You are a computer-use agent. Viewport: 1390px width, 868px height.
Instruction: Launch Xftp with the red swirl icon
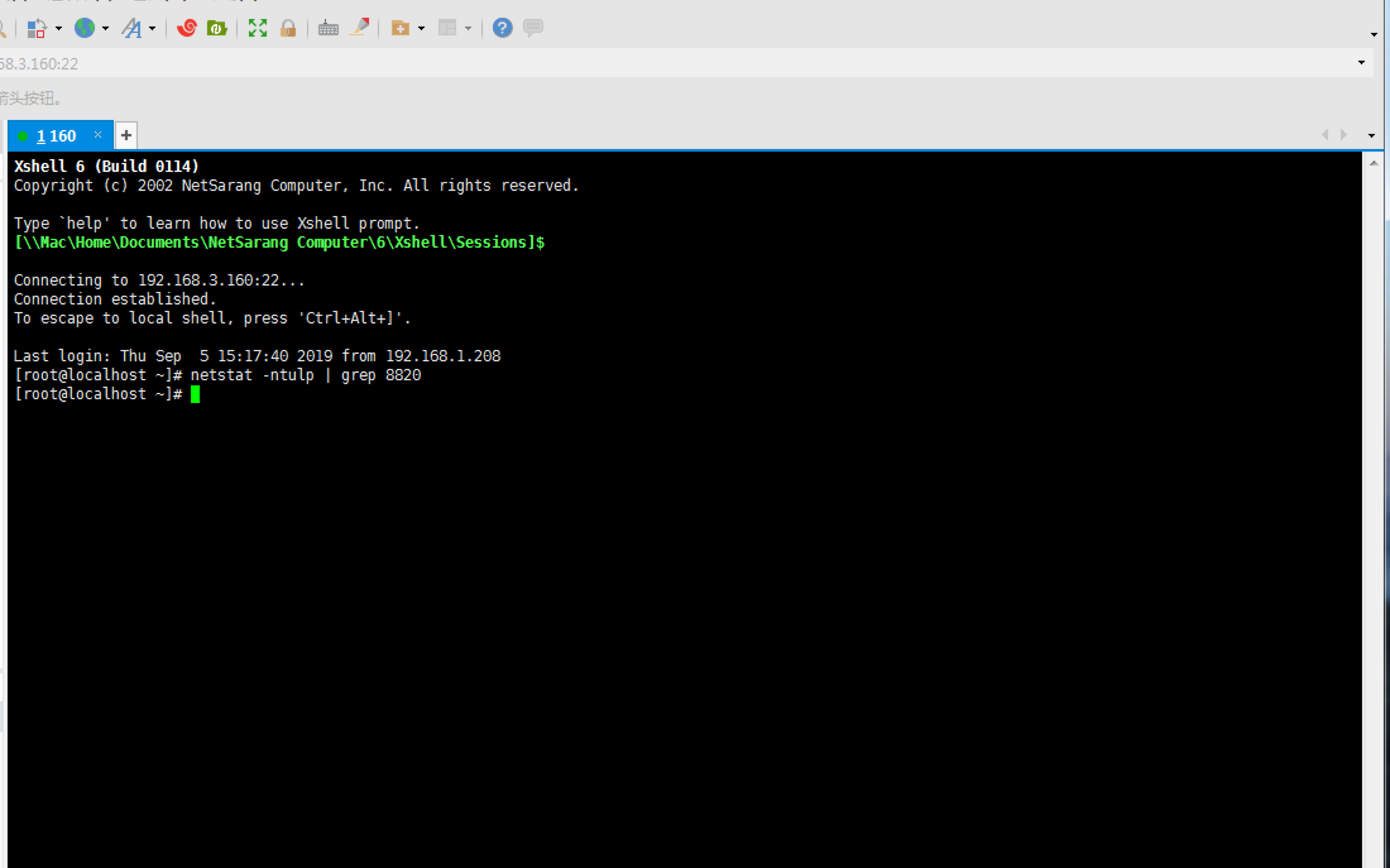pos(186,28)
